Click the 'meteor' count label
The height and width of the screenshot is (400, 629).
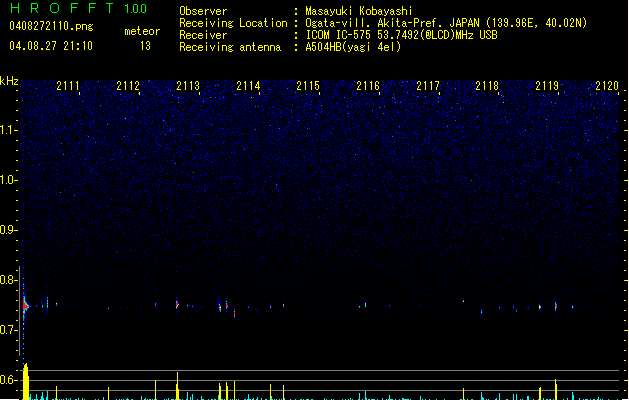coord(142,31)
